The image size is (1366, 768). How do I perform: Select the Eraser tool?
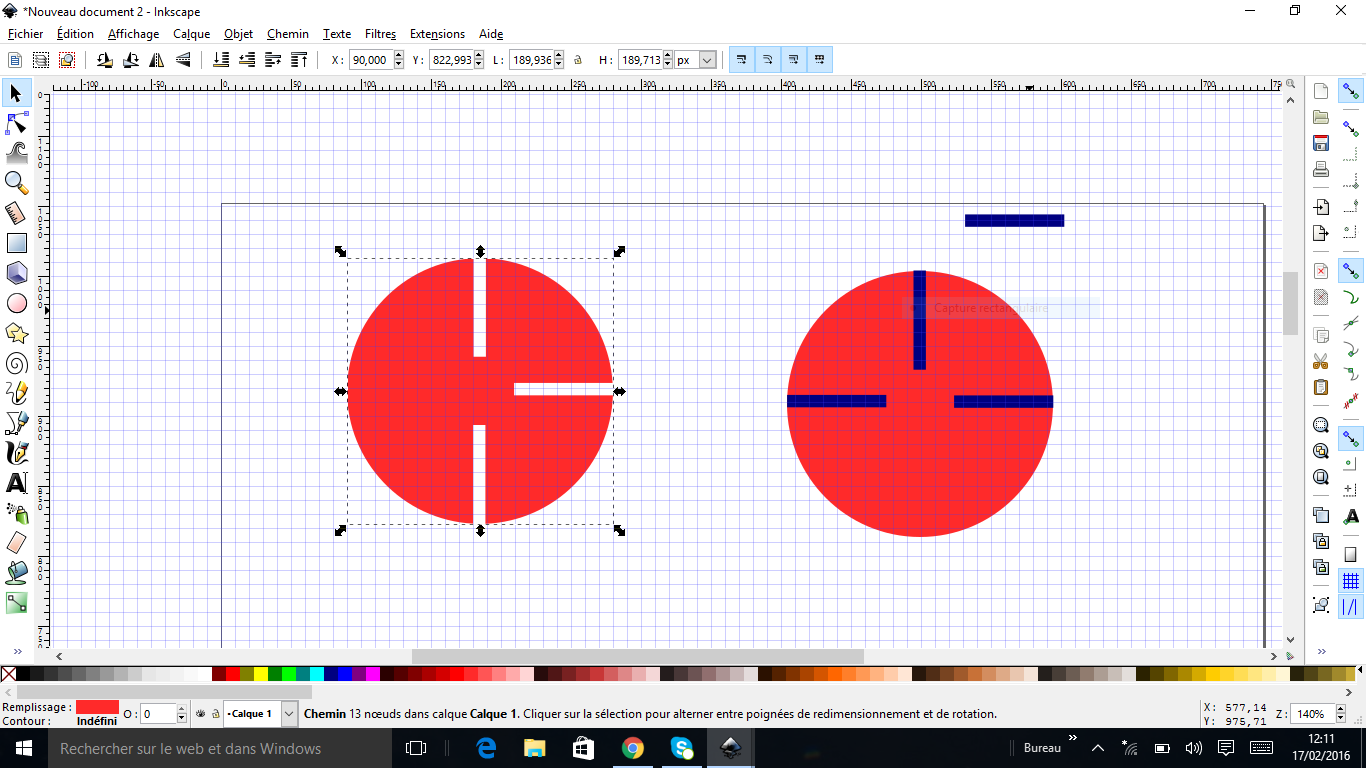tap(16, 543)
